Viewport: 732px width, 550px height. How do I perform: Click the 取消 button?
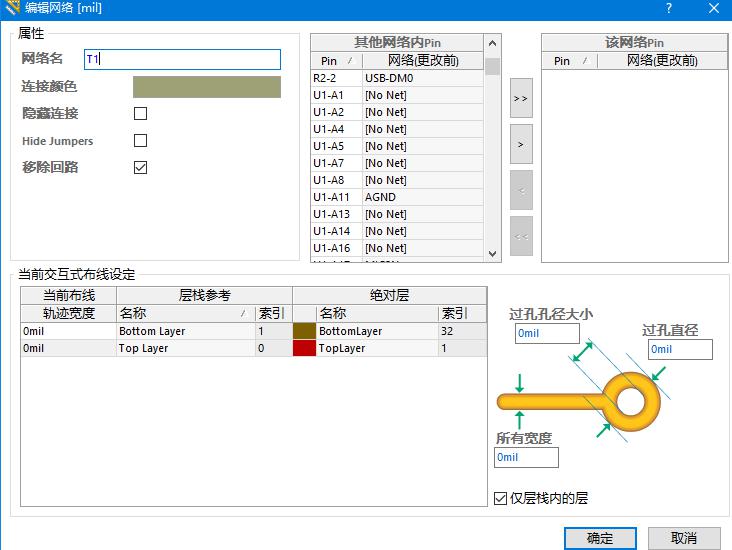tap(684, 538)
